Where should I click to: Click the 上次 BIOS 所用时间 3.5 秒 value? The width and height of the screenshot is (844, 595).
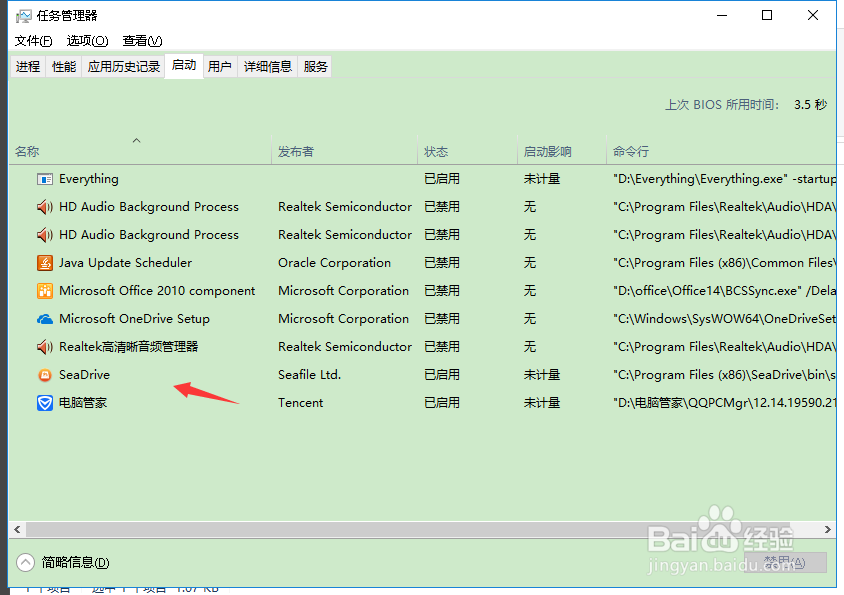pyautogui.click(x=810, y=104)
